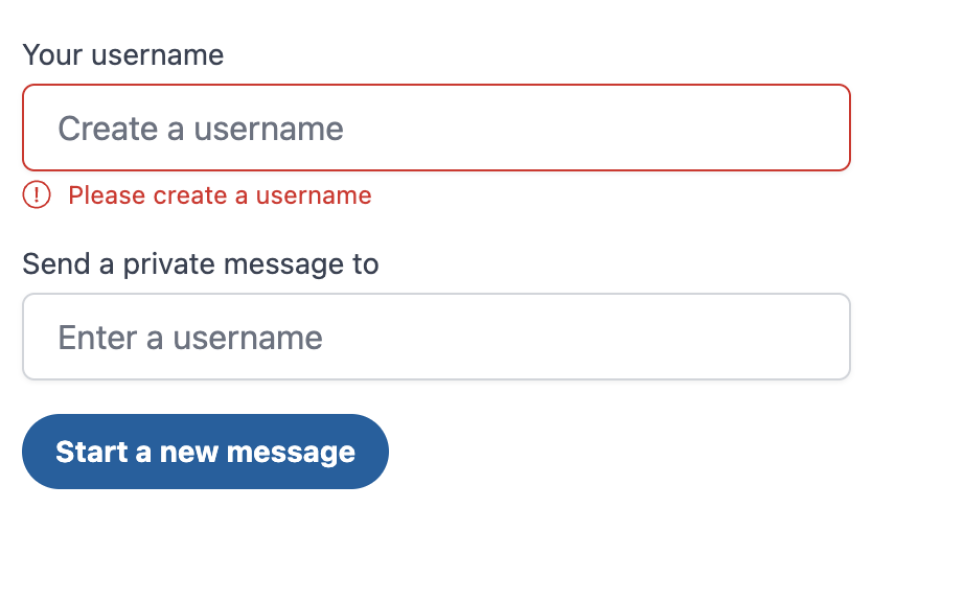
Task: Click the Send a private message to label
Action: [x=200, y=264]
